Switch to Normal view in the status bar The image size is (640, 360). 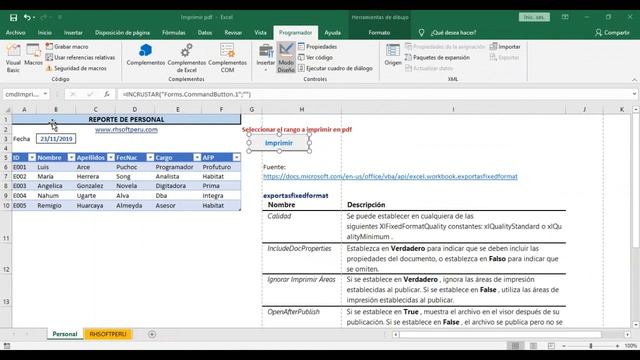pyautogui.click(x=516, y=346)
